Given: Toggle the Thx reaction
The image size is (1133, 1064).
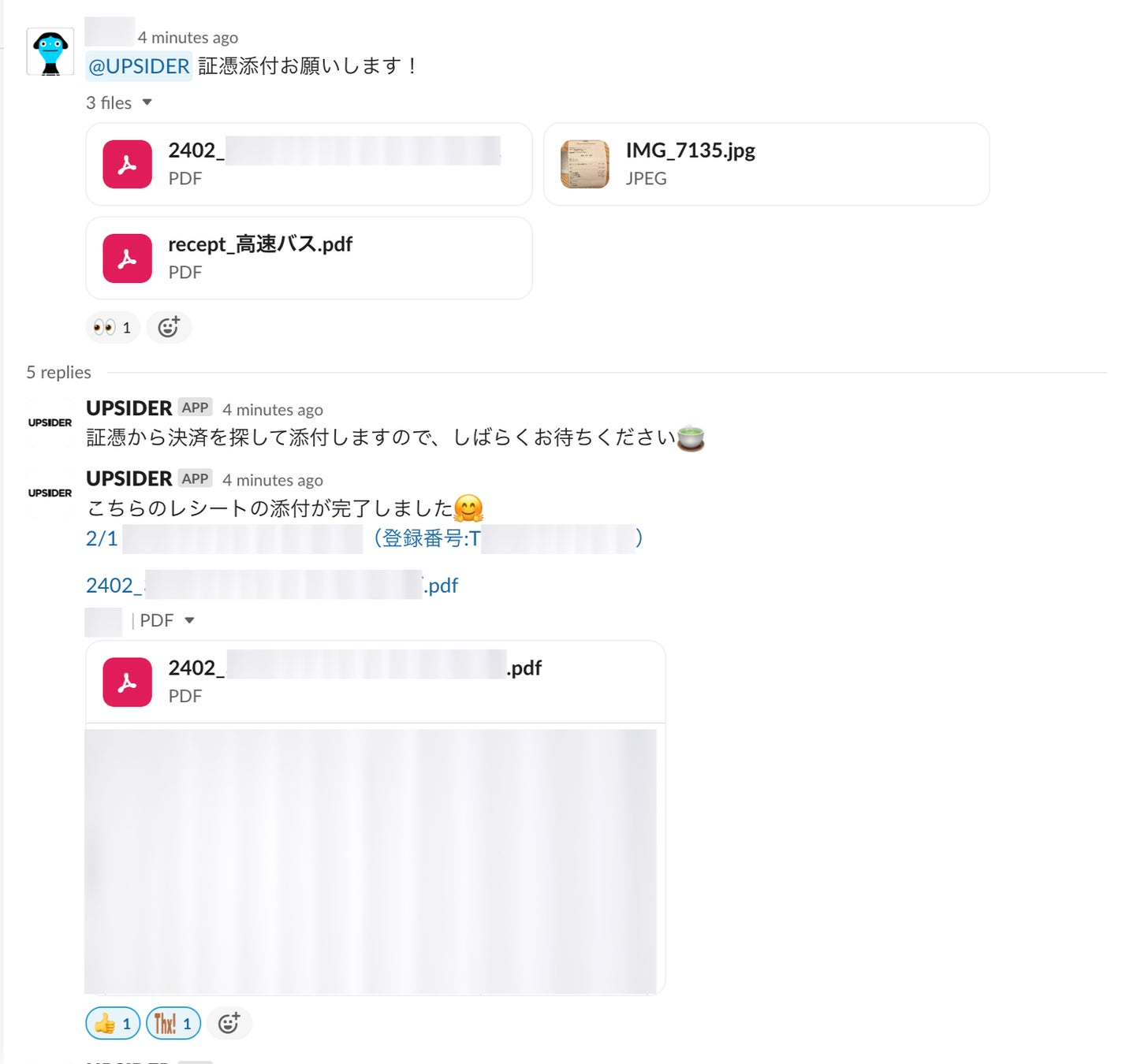Looking at the screenshot, I should click(x=173, y=1023).
